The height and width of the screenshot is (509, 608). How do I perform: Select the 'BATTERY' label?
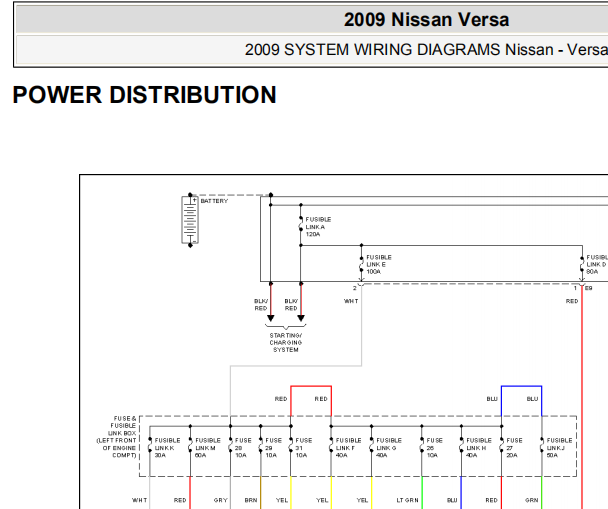tap(214, 201)
